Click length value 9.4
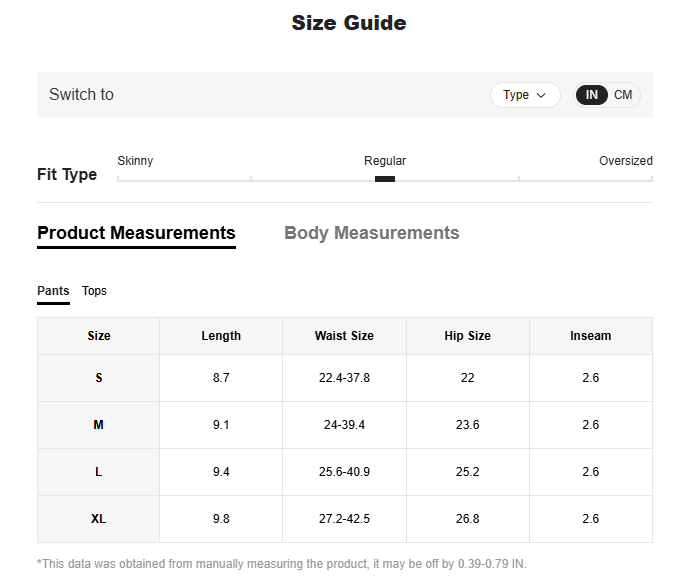 221,472
